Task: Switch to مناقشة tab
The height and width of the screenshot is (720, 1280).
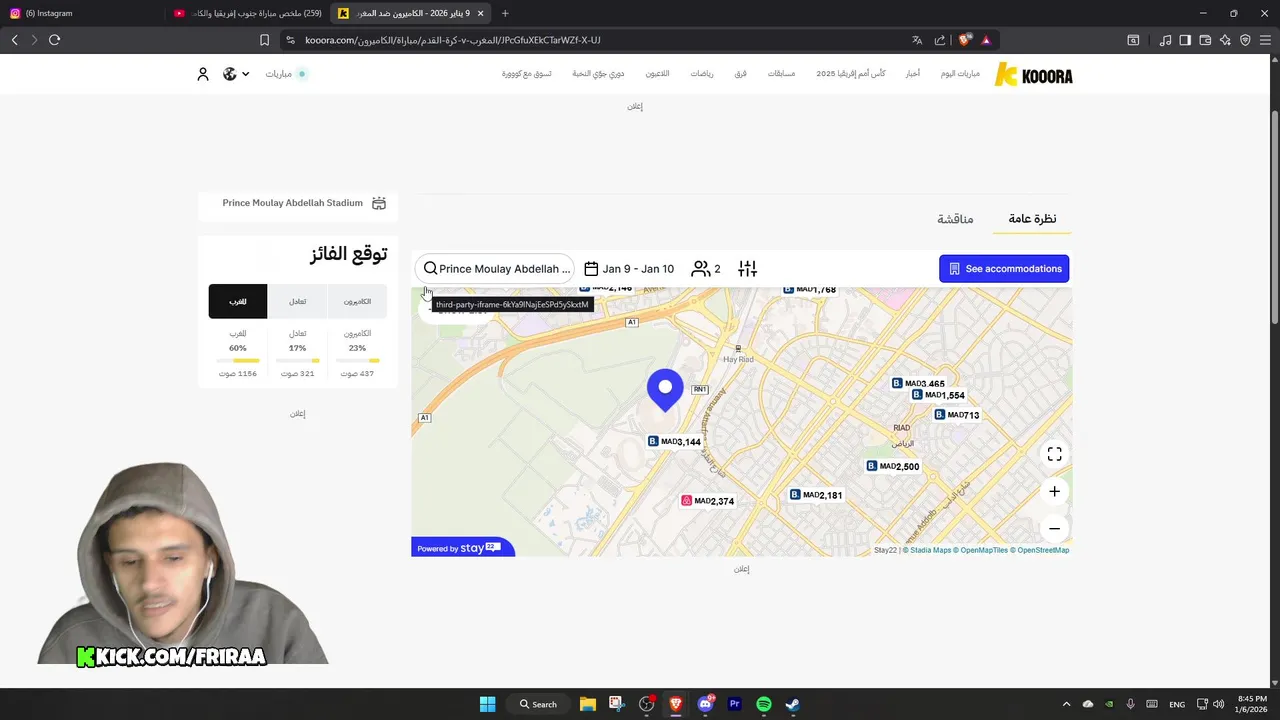Action: click(955, 219)
